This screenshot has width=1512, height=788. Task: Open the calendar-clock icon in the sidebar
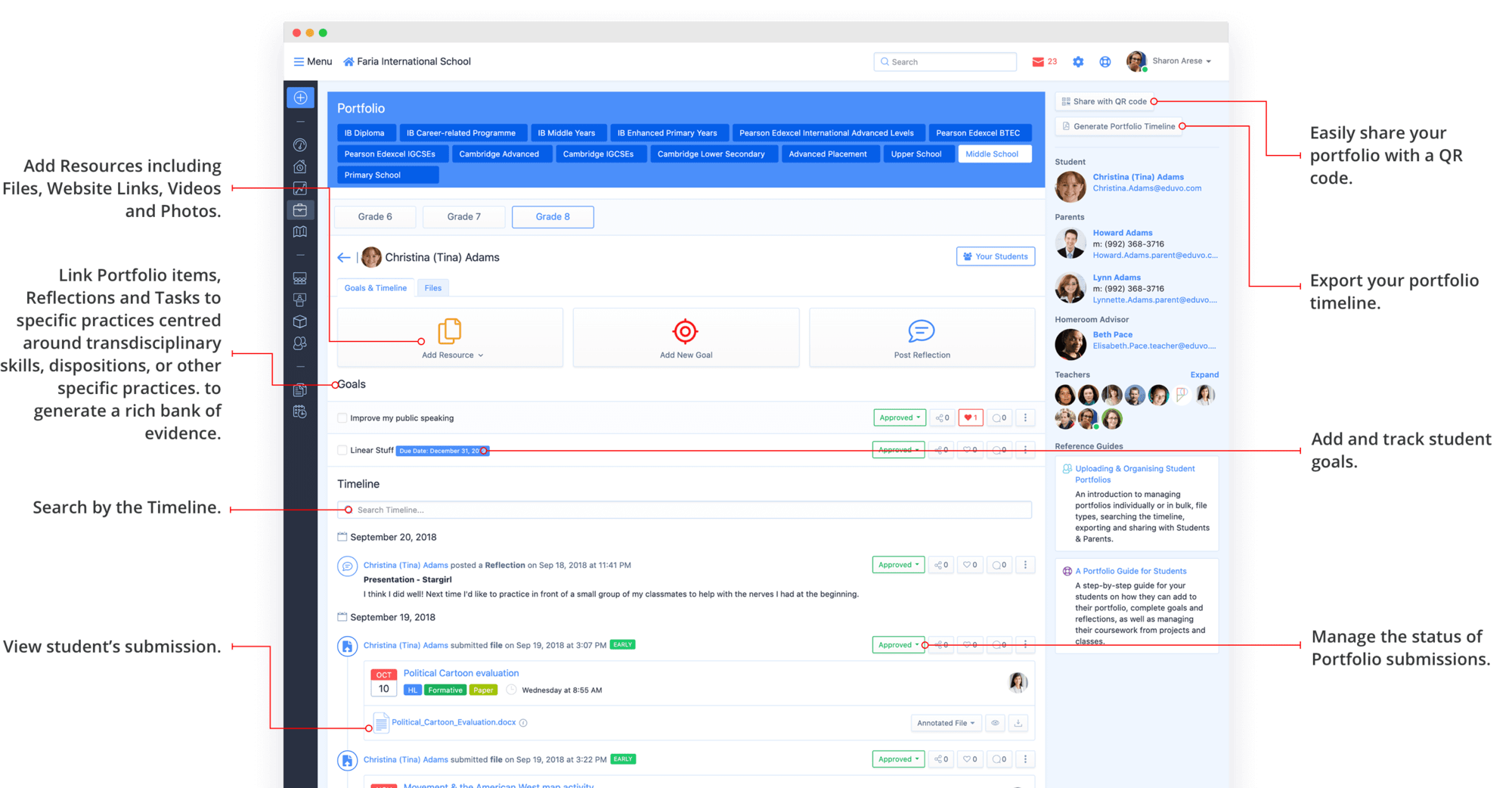coord(300,412)
